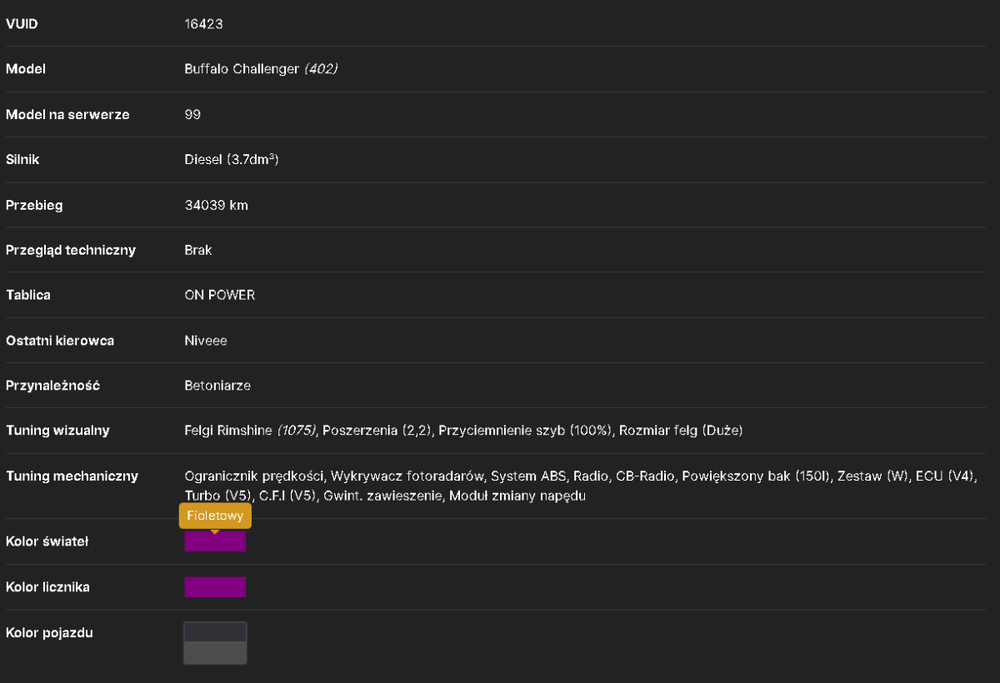Click Turbo (V5) tuning entry
This screenshot has width=1000, height=683.
coord(218,496)
